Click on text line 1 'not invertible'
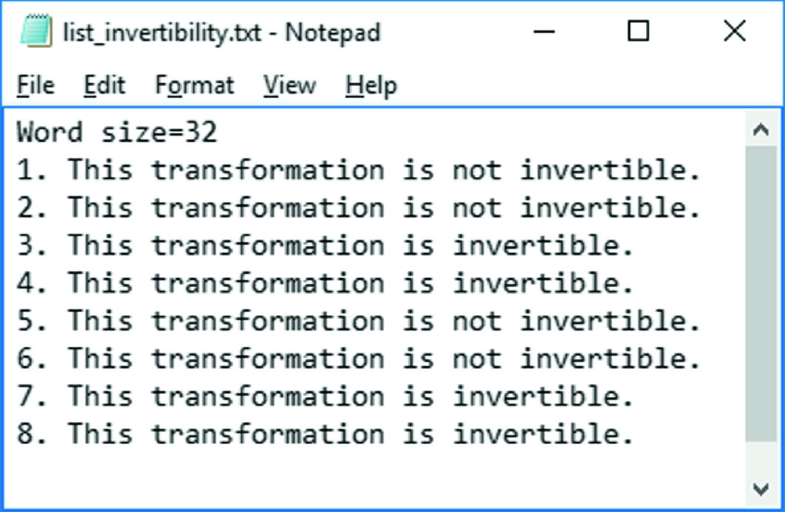The image size is (785, 512). [576, 170]
